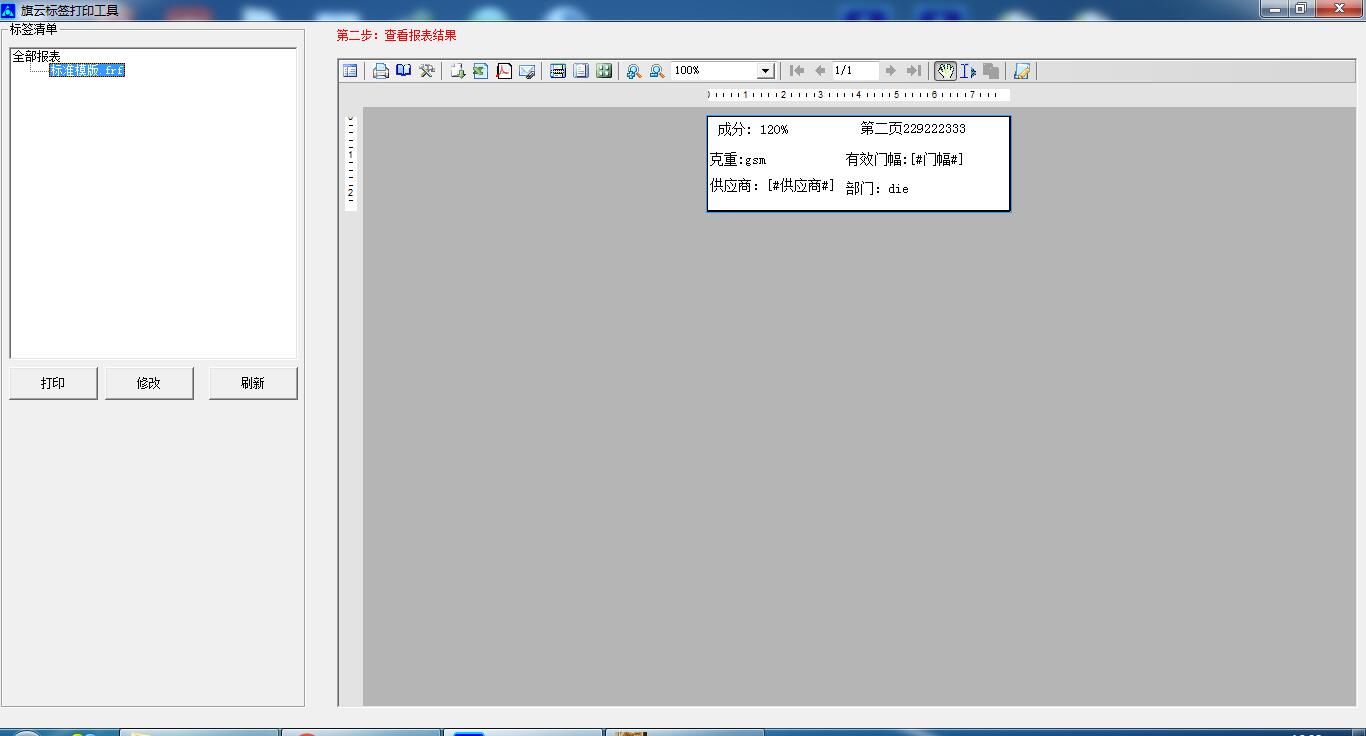Send the report by e-mail icon
The image size is (1366, 736).
pos(527,71)
